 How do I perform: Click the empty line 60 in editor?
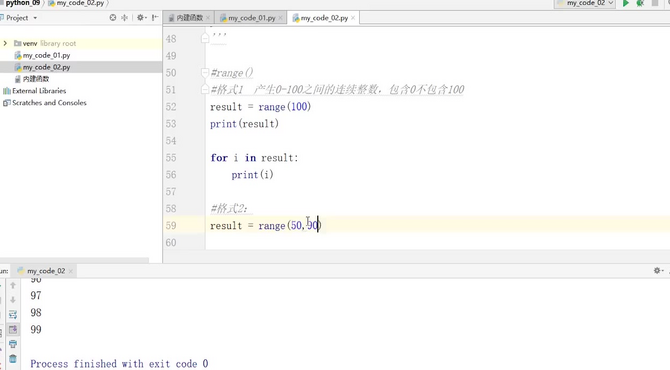(438, 243)
